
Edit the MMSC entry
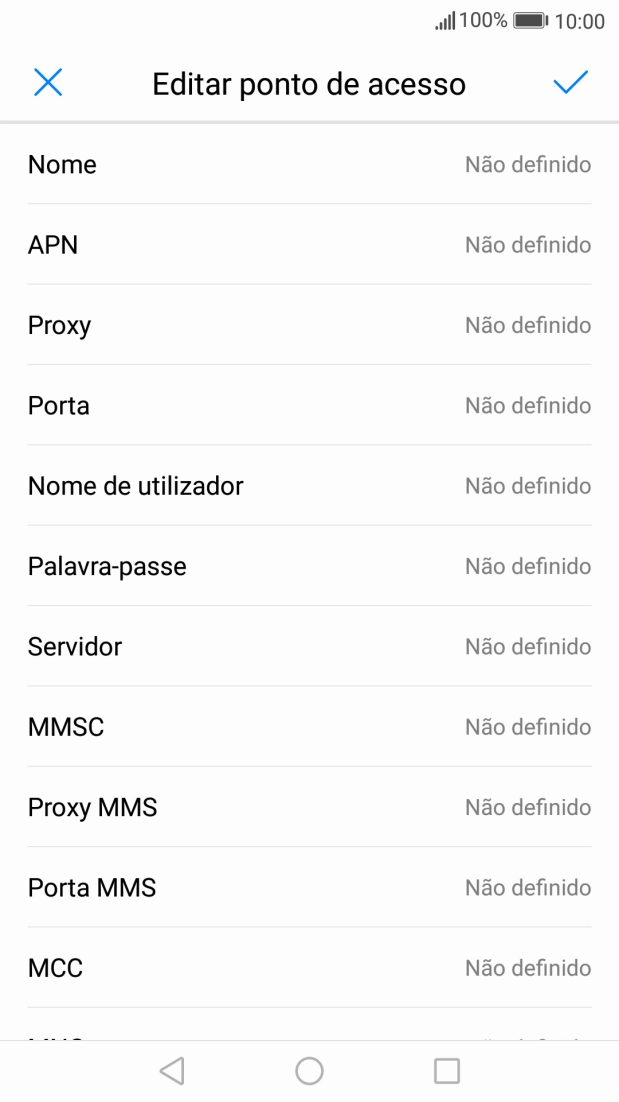309,727
